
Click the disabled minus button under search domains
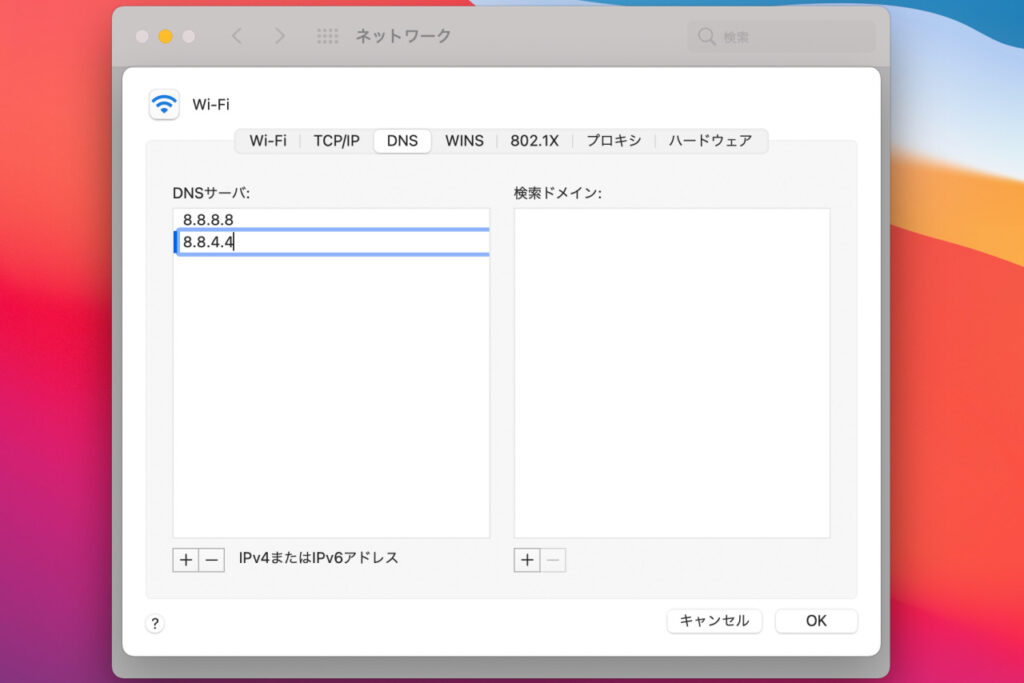point(553,560)
